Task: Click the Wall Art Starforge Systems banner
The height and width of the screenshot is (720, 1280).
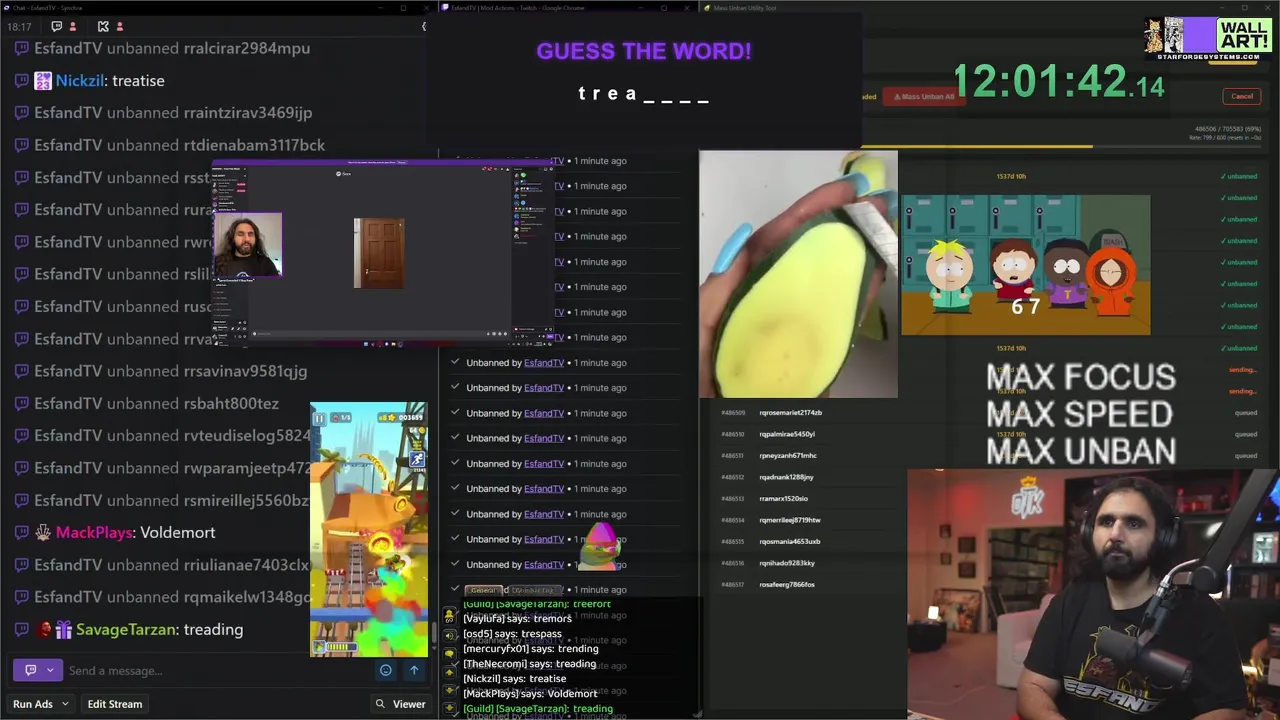Action: coord(1208,37)
